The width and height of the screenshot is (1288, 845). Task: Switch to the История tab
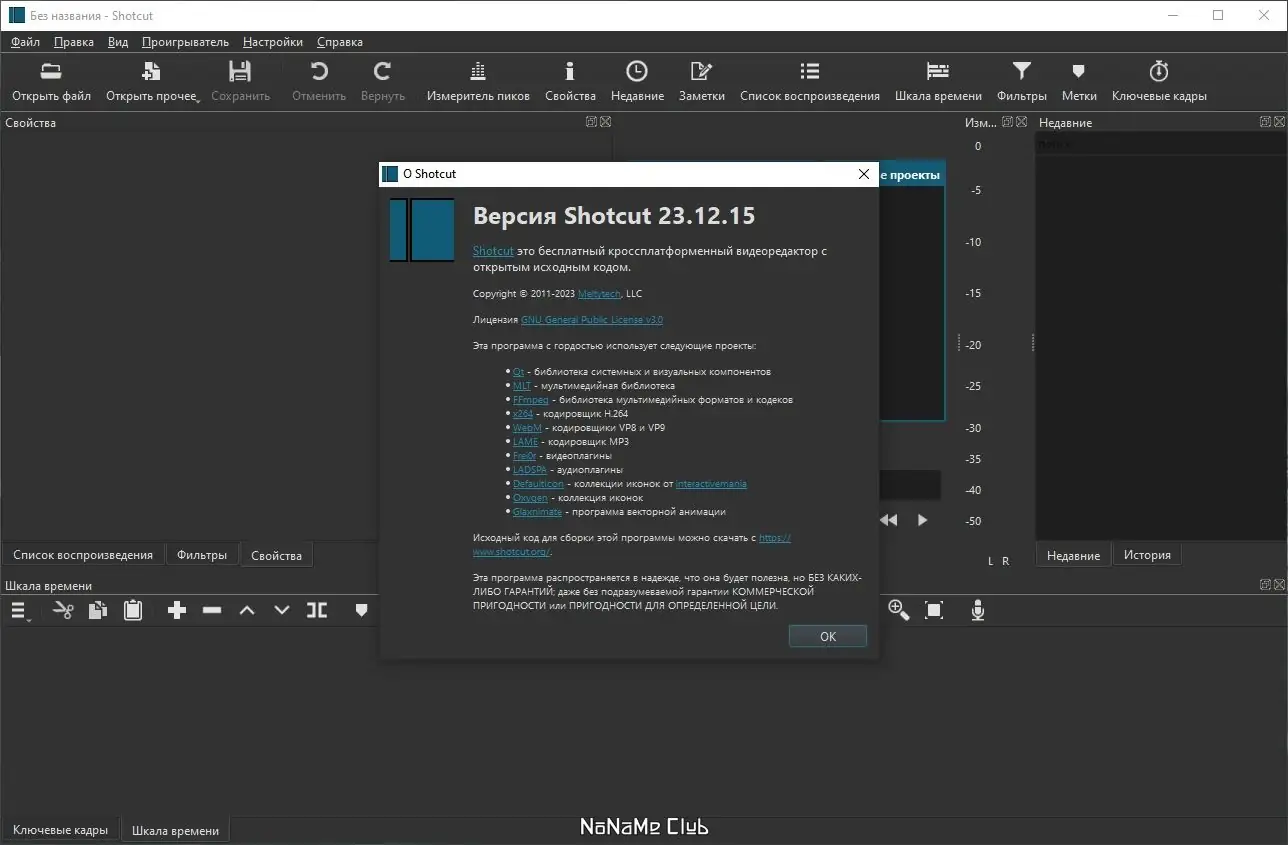click(x=1147, y=555)
